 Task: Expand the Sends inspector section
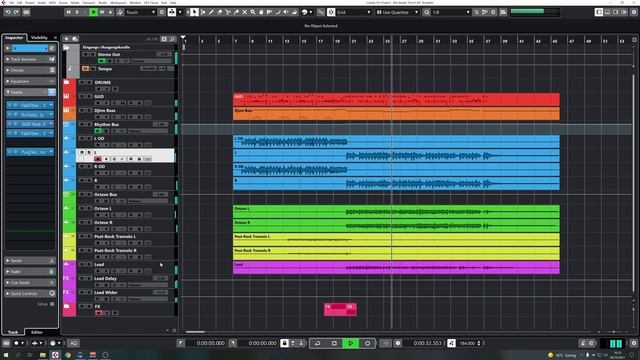(30, 260)
